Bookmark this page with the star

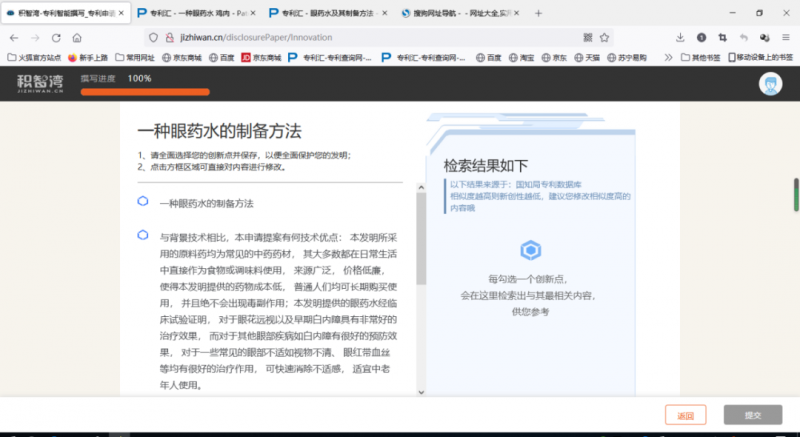pyautogui.click(x=605, y=37)
